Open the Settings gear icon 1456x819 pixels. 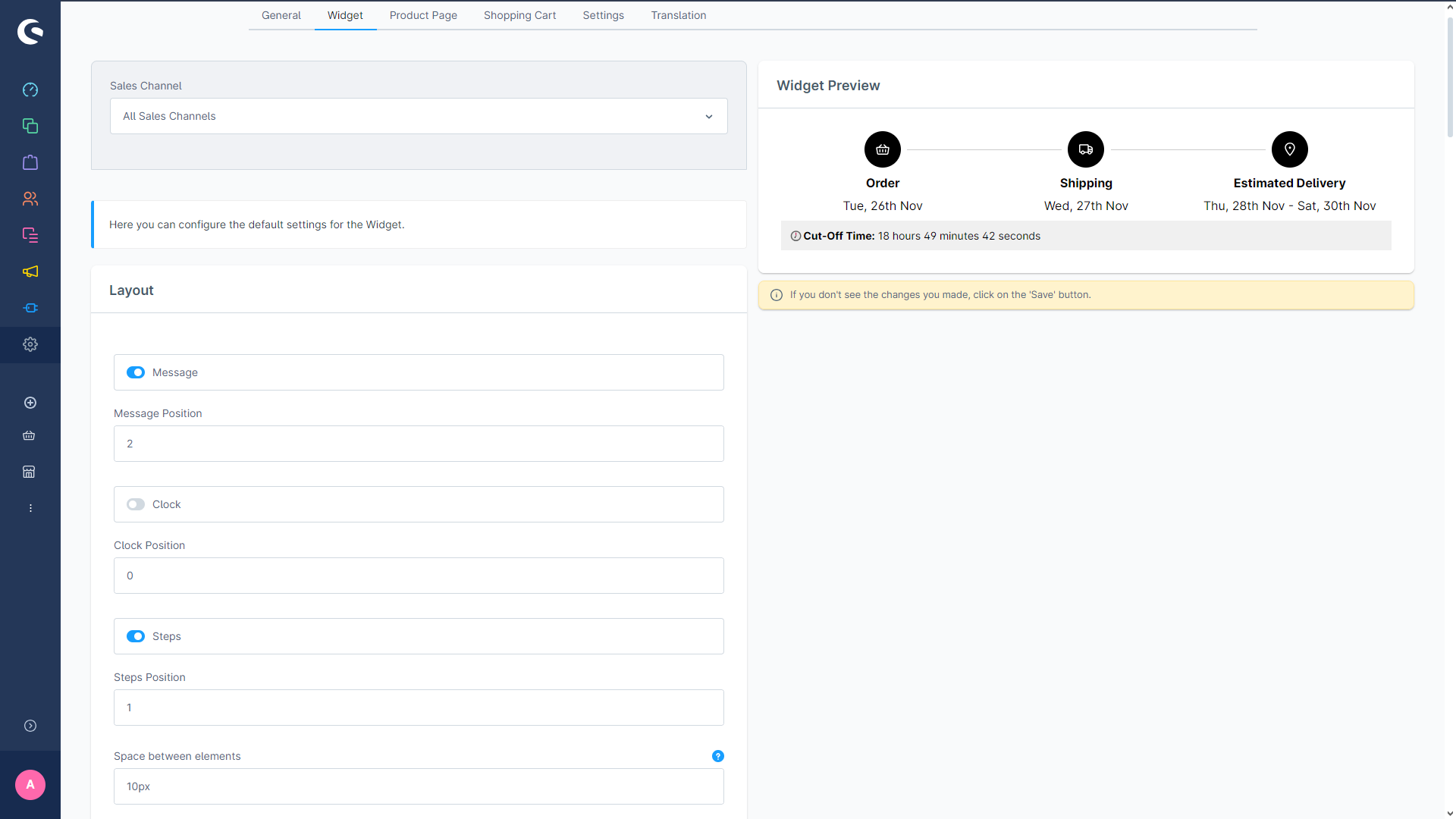coord(30,344)
